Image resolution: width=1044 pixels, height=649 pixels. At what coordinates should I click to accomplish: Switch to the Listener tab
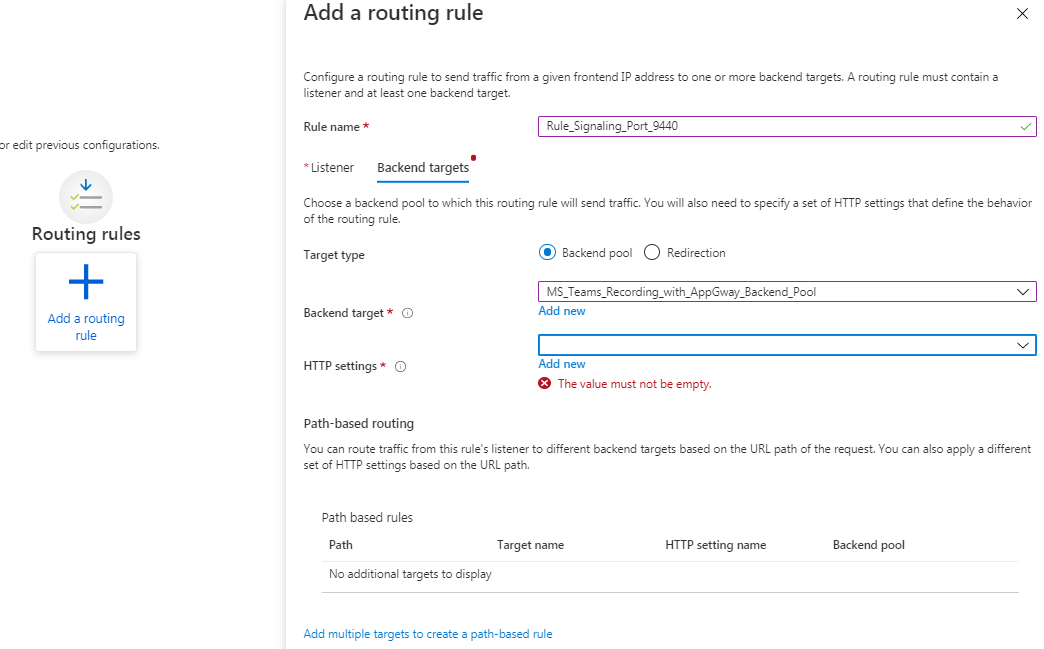330,167
